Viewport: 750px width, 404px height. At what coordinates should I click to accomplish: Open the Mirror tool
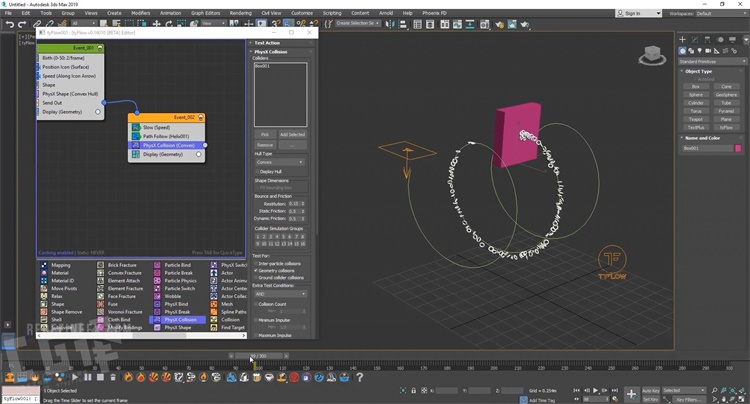[x=390, y=24]
